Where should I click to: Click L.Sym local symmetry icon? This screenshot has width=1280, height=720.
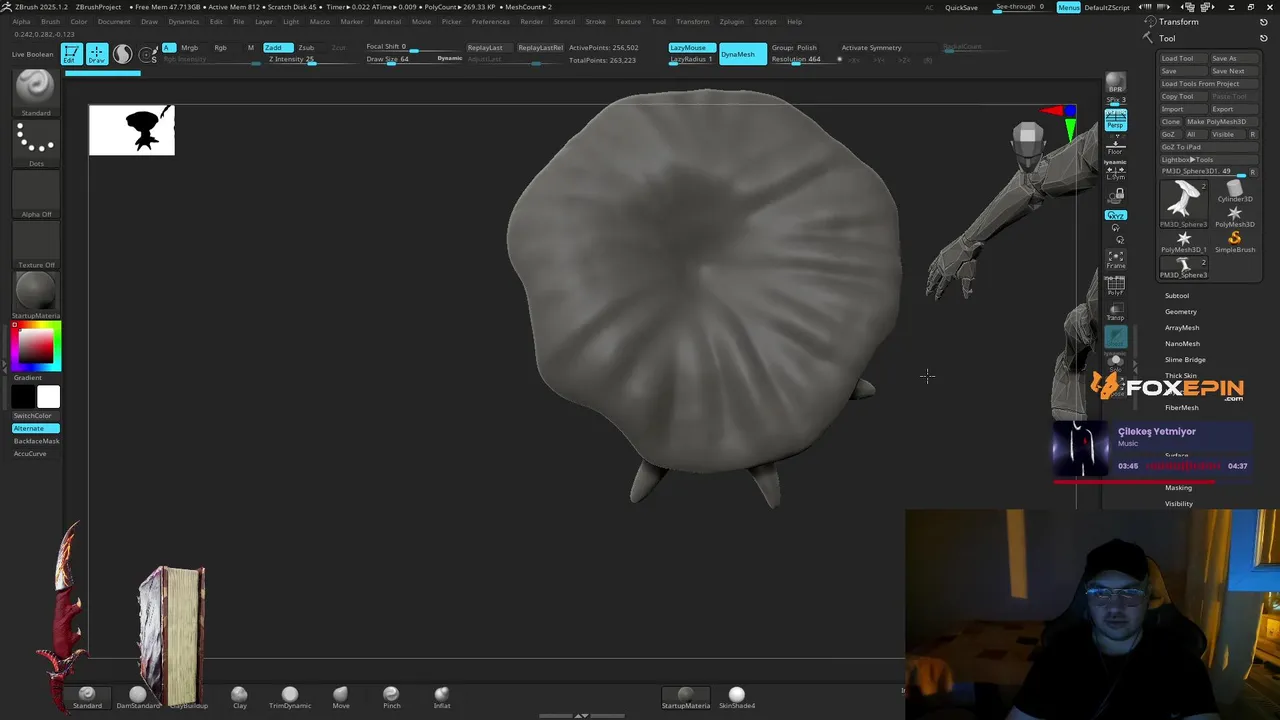tap(1115, 171)
